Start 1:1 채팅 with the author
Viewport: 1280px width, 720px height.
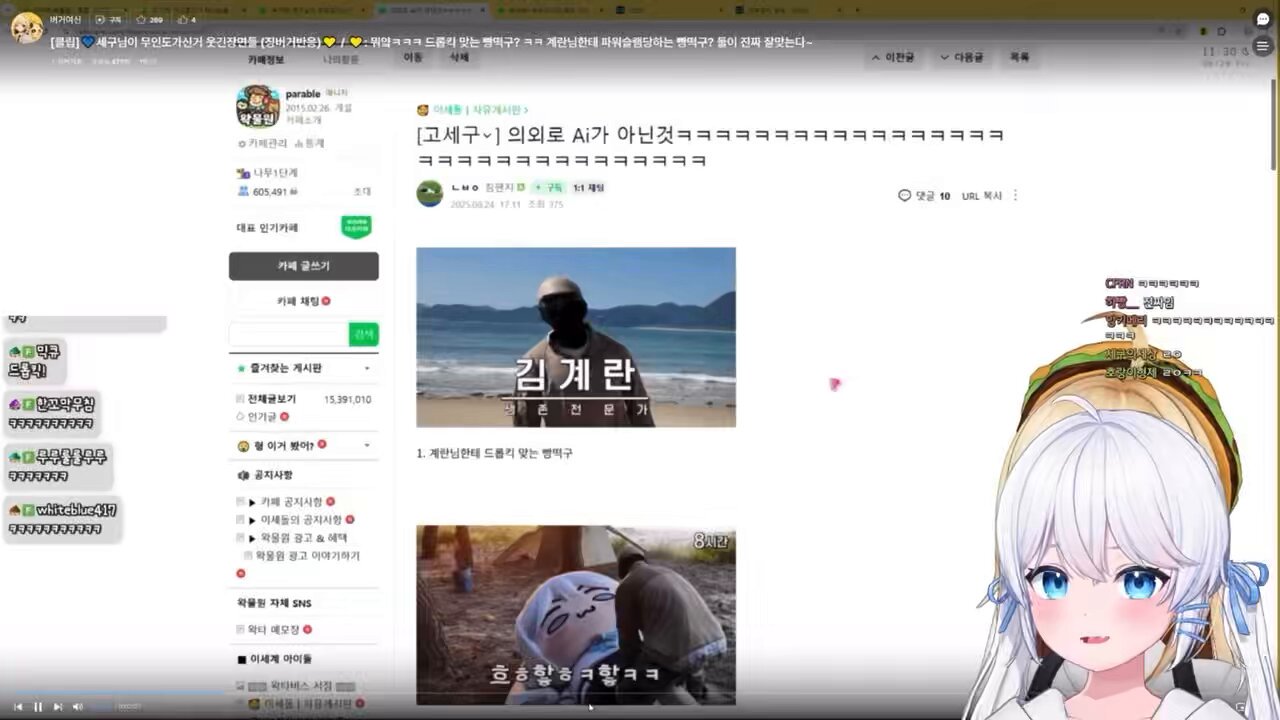(589, 187)
